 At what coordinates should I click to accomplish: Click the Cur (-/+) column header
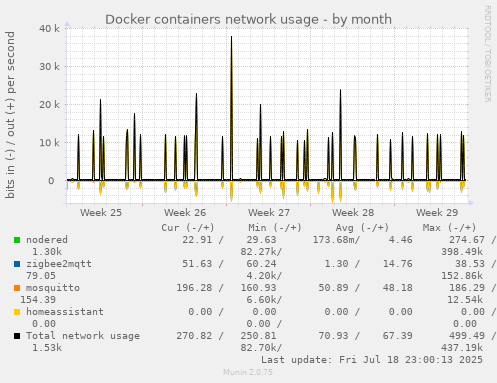click(188, 228)
